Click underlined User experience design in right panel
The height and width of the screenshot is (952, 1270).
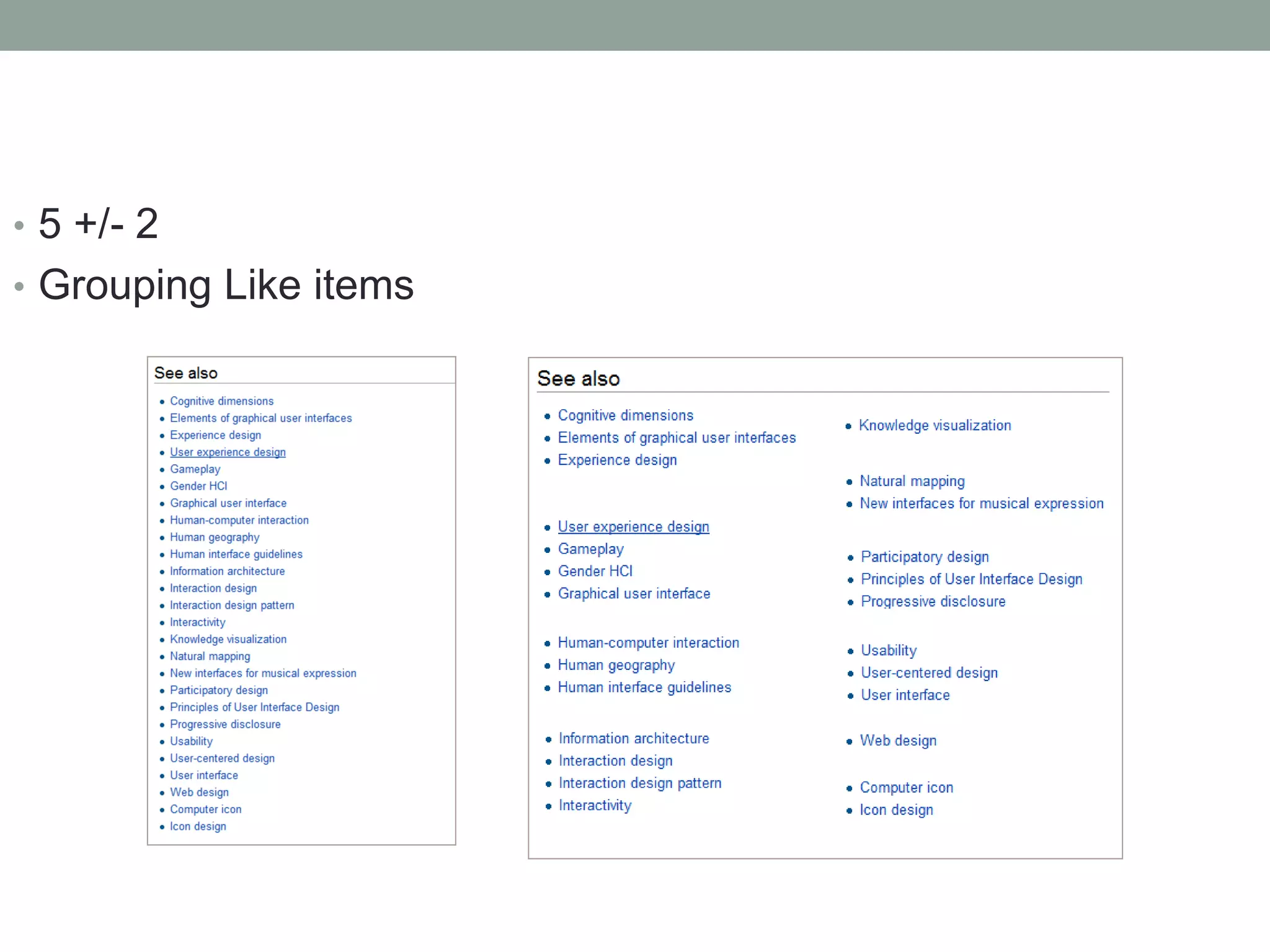pos(633,527)
